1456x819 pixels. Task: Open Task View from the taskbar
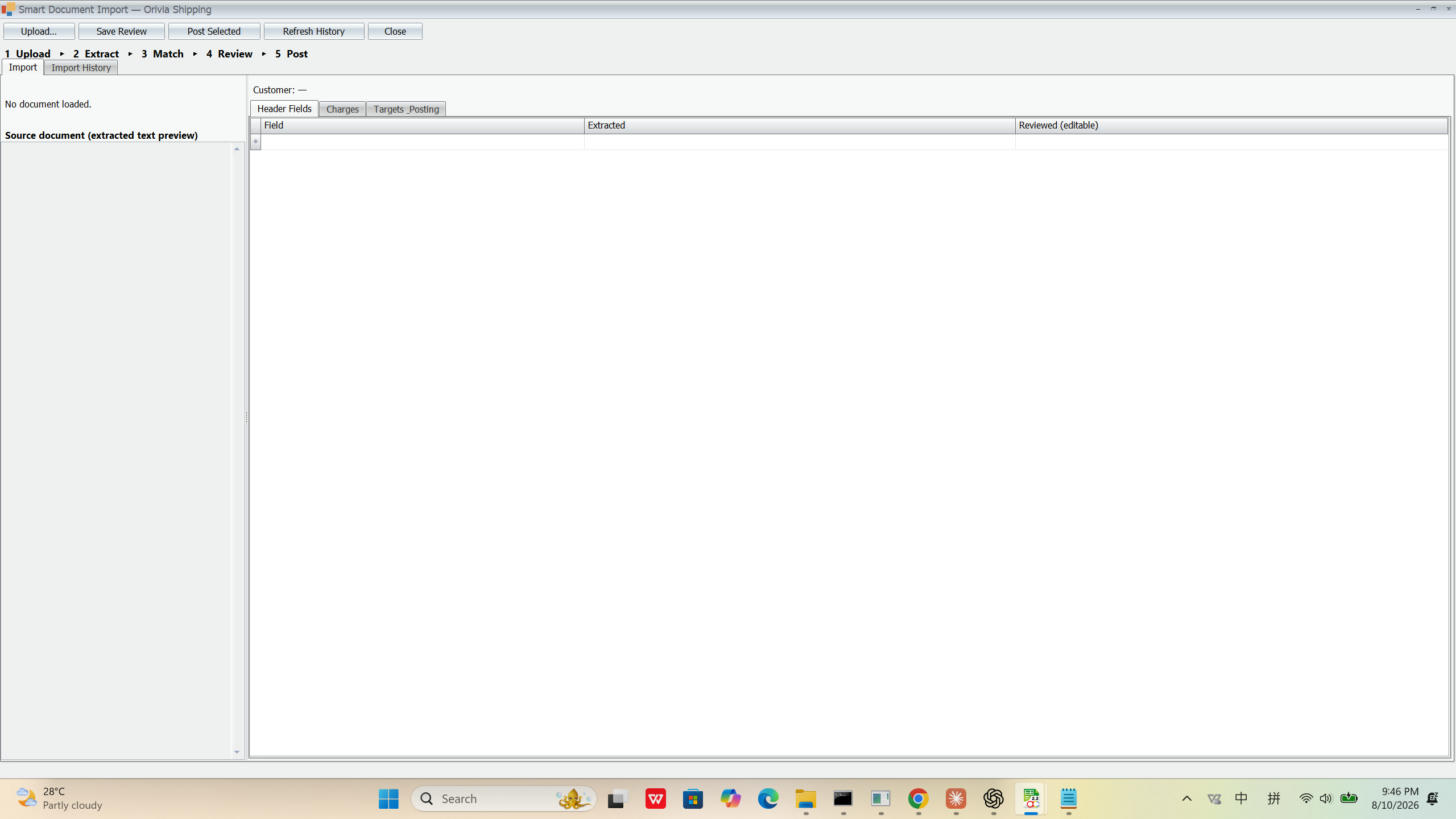point(617,798)
